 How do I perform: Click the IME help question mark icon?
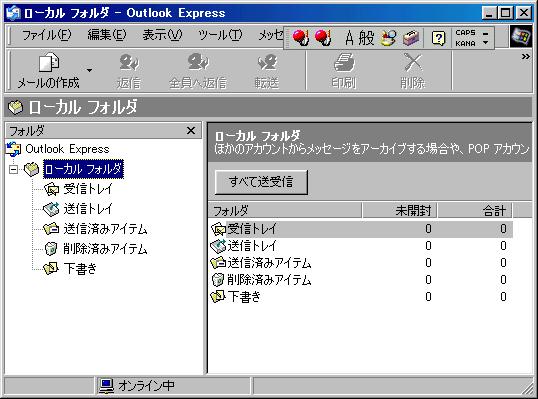438,38
